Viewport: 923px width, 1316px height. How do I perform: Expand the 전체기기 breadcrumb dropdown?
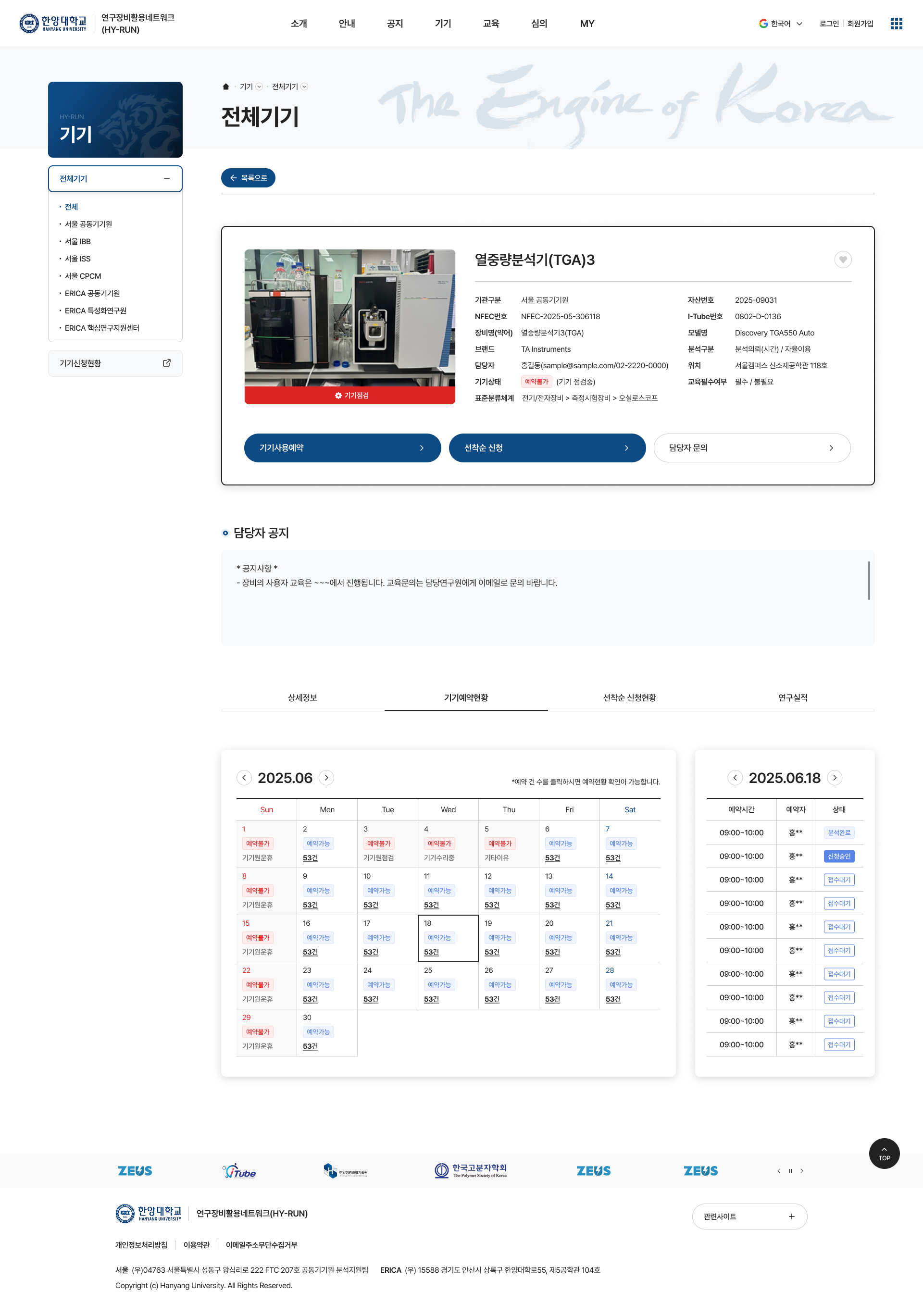[x=304, y=87]
